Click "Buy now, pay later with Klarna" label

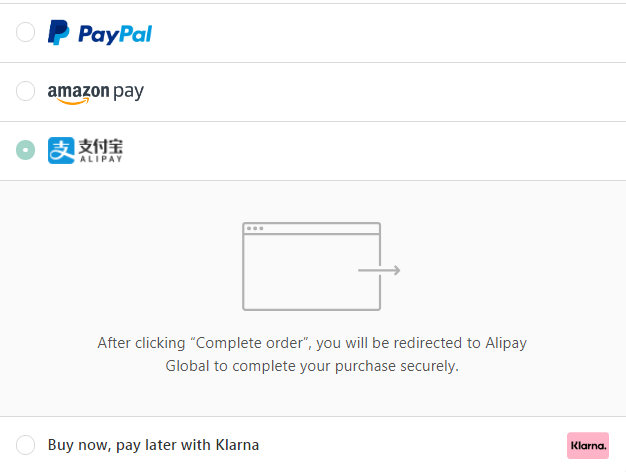(153, 445)
